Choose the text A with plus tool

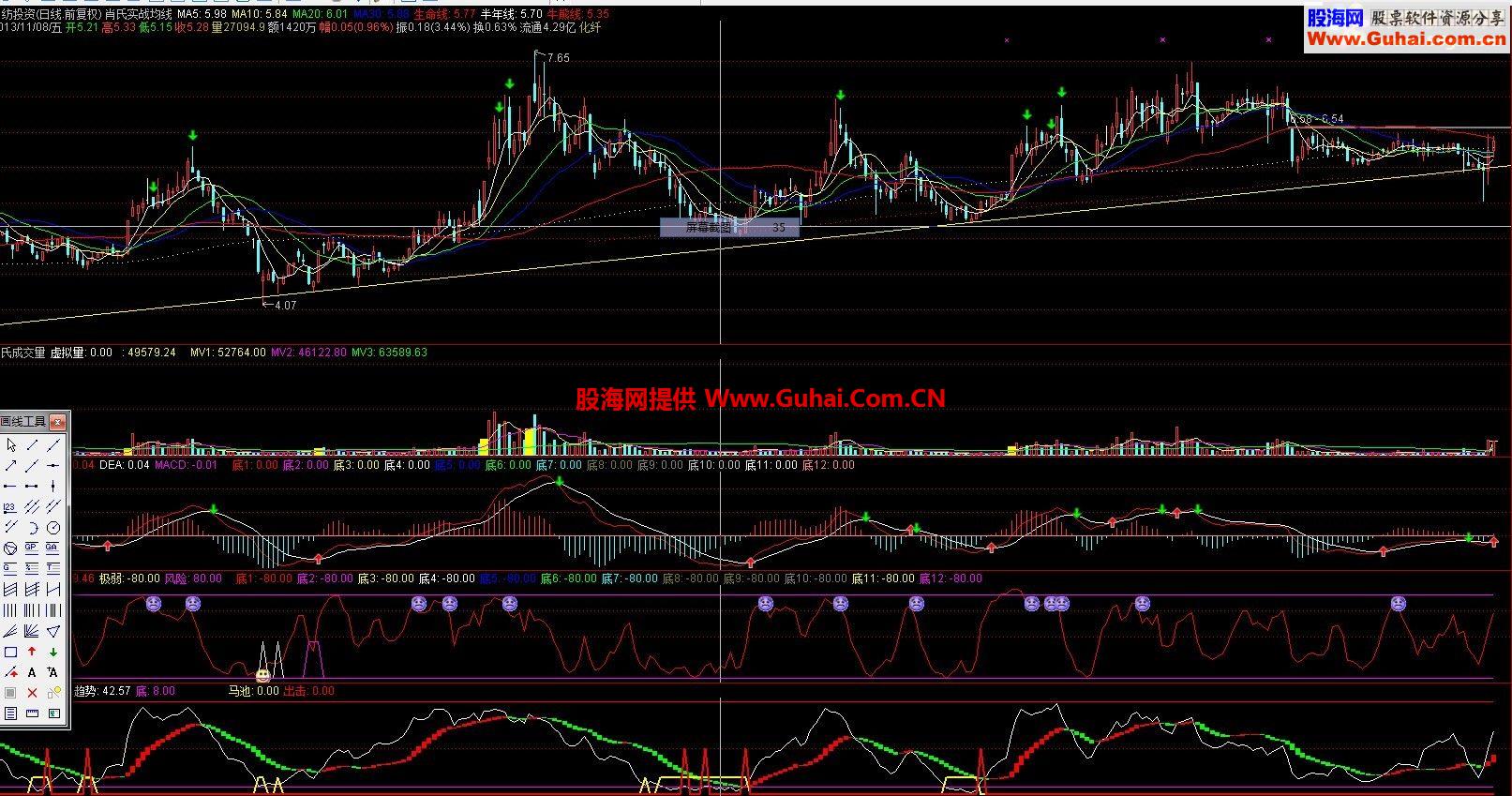tap(53, 671)
